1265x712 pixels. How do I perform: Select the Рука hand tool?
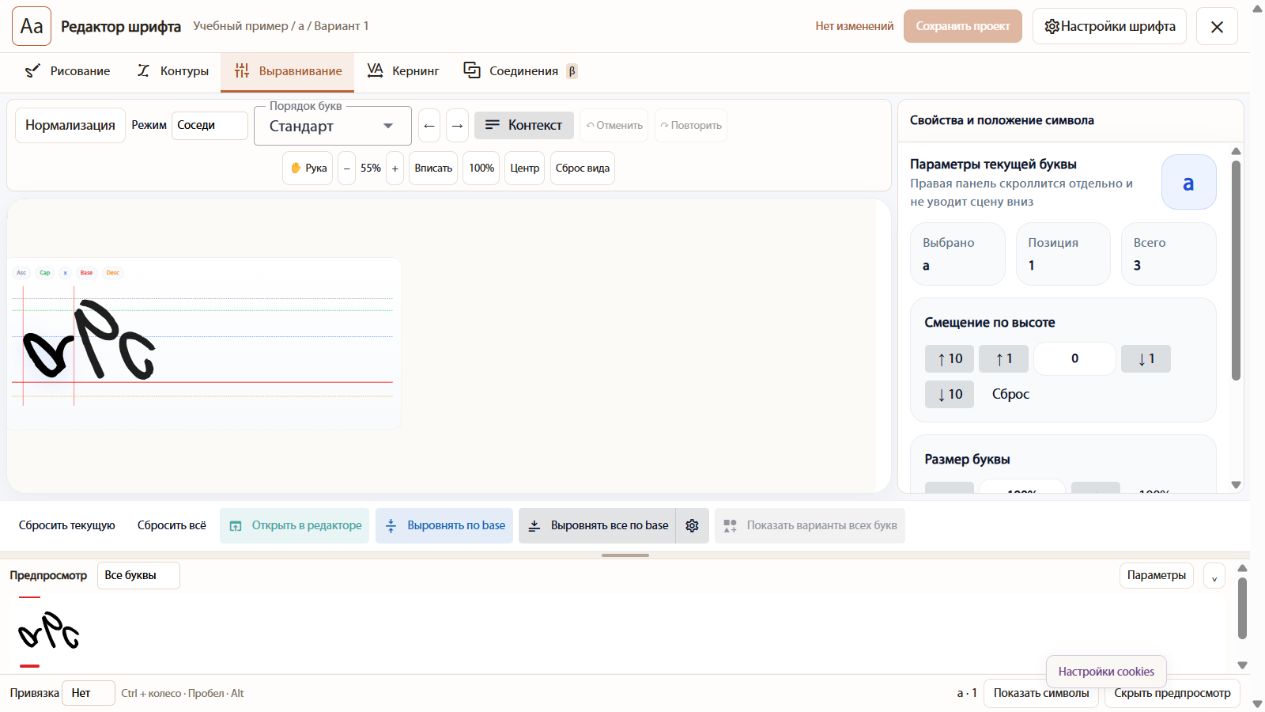[308, 168]
